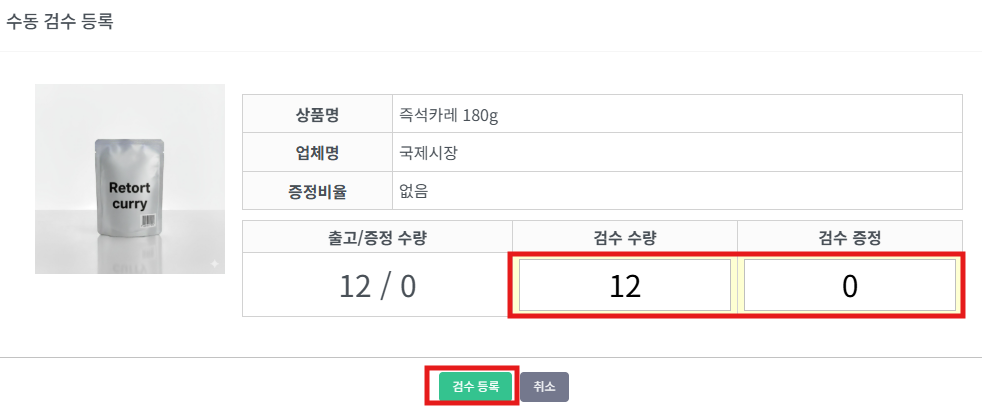Click the 검수 증정 column header
The image size is (982, 410).
click(x=849, y=237)
